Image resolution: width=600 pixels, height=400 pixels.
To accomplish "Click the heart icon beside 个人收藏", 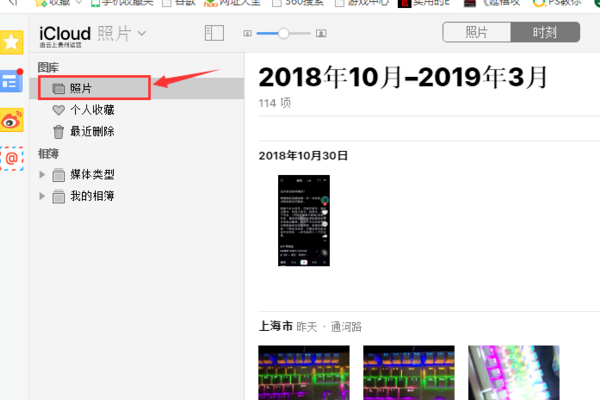I will tap(59, 110).
